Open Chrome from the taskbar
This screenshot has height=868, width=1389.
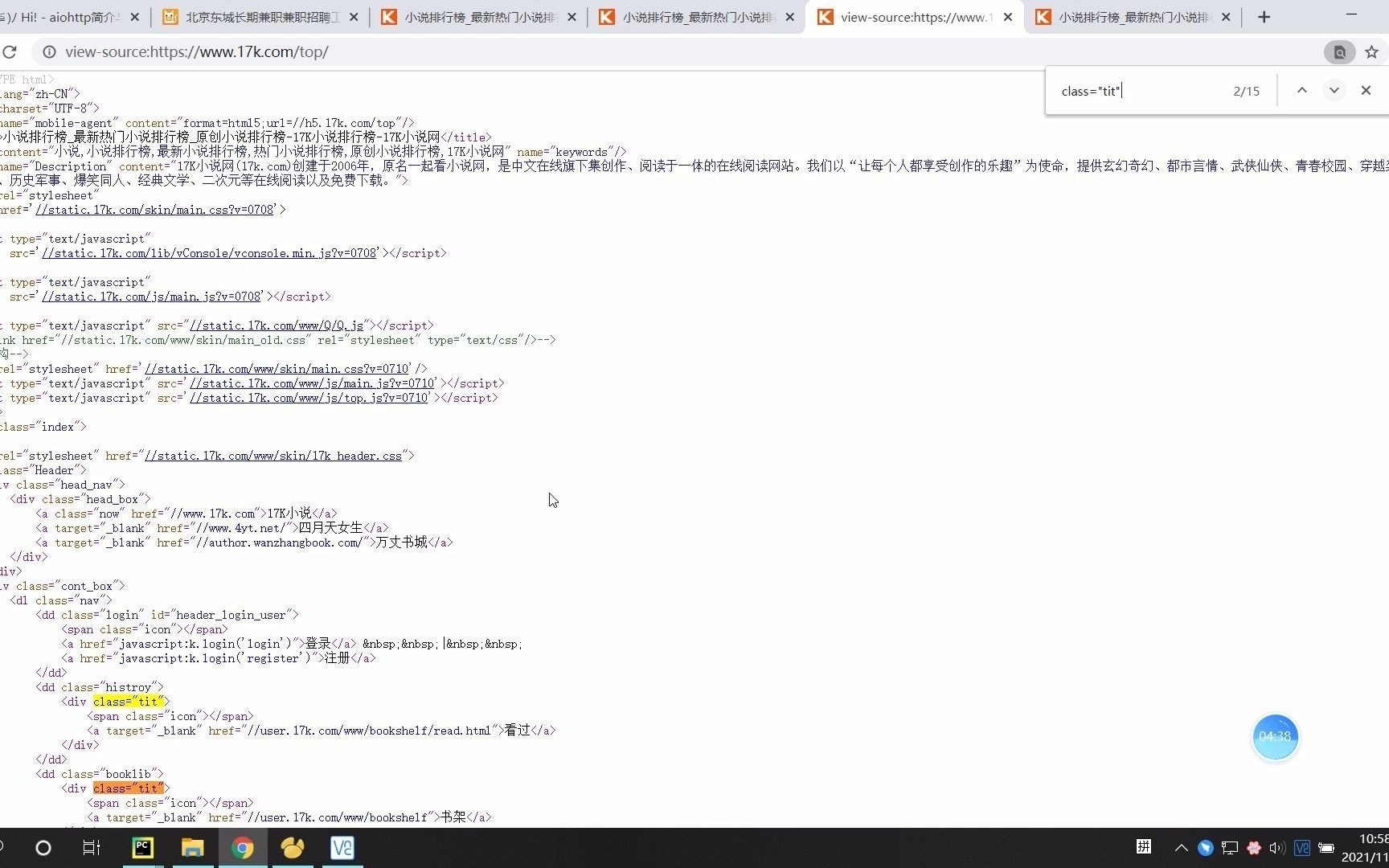pyautogui.click(x=242, y=848)
